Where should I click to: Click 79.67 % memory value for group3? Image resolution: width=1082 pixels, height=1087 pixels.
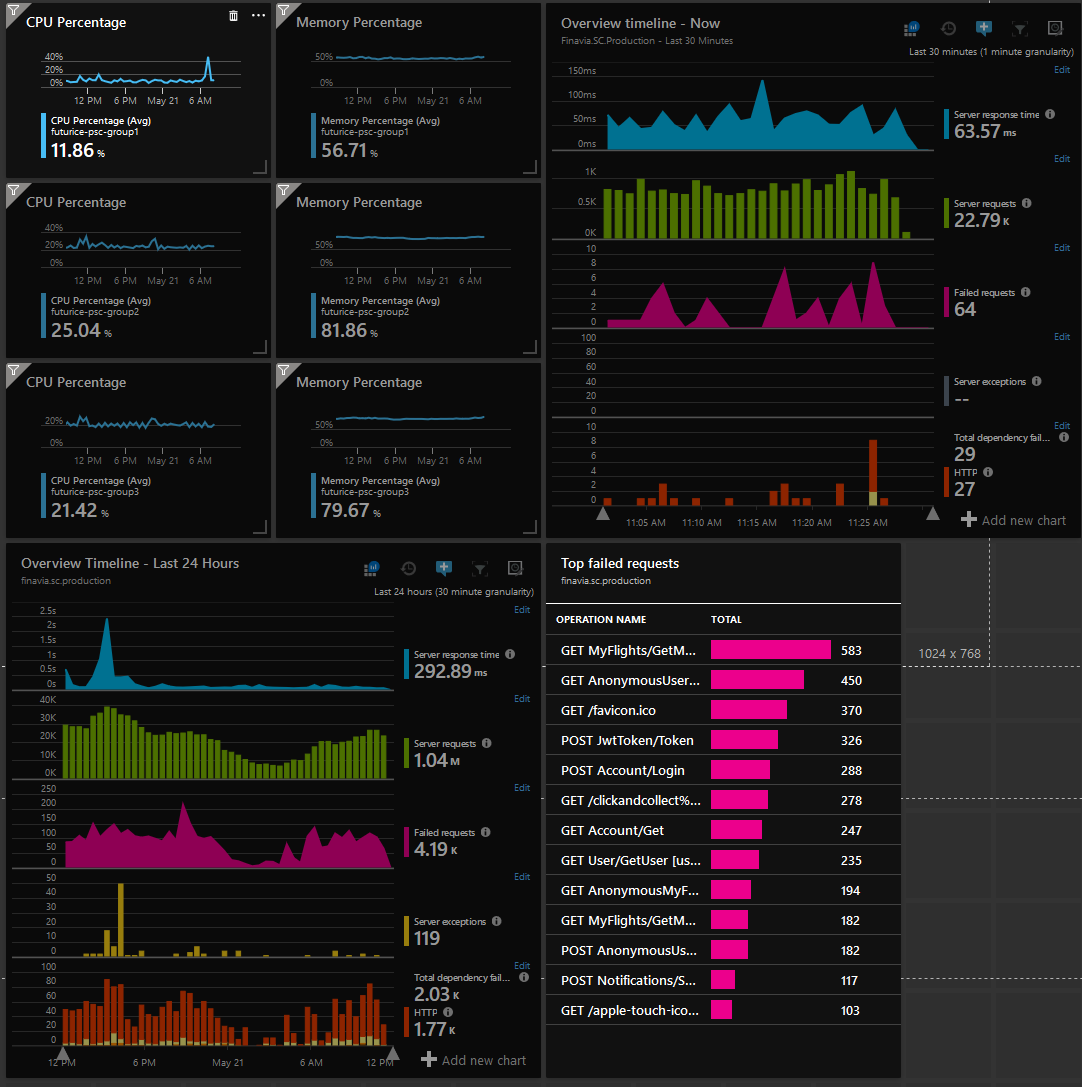[351, 510]
